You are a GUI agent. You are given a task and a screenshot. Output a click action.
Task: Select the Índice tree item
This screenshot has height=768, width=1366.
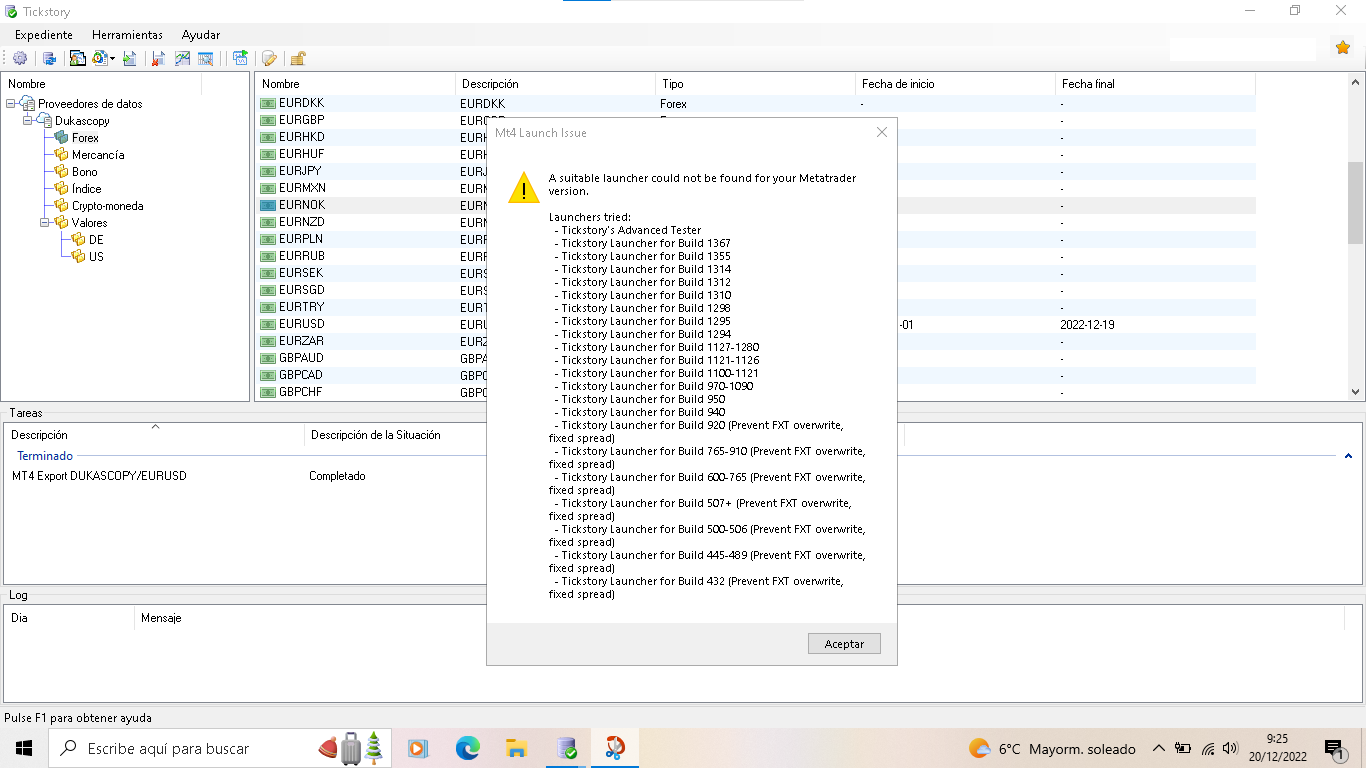click(x=87, y=189)
